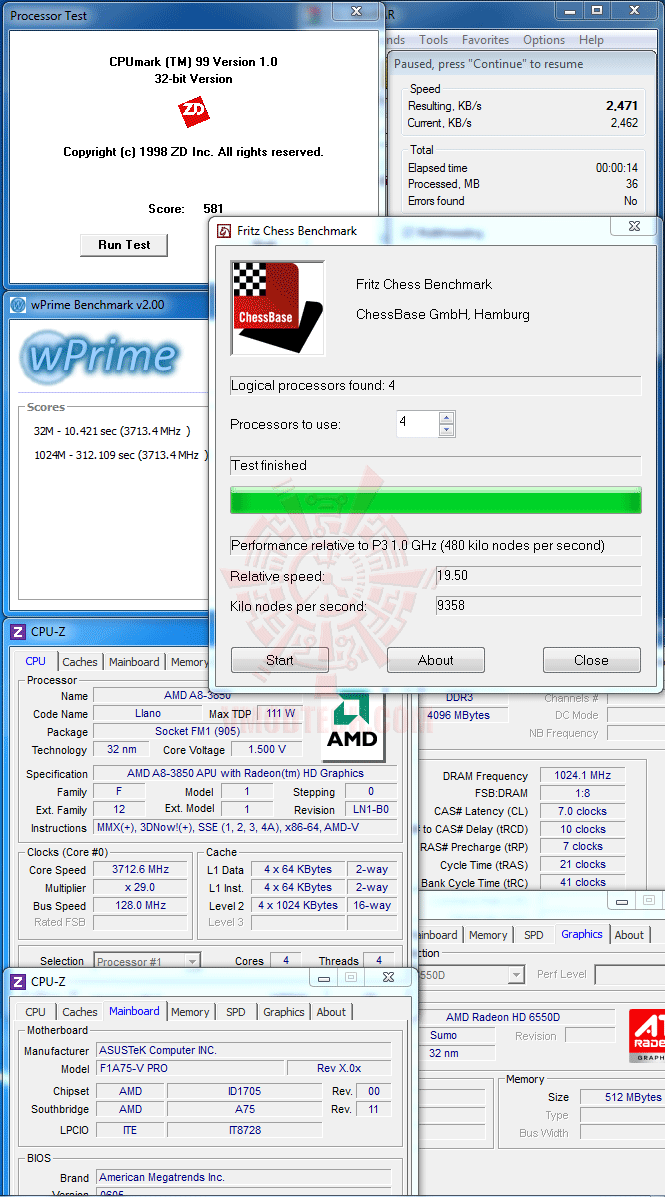Viewport: 665px width, 1197px height.
Task: Increase the processors to use value
Action: [447, 417]
